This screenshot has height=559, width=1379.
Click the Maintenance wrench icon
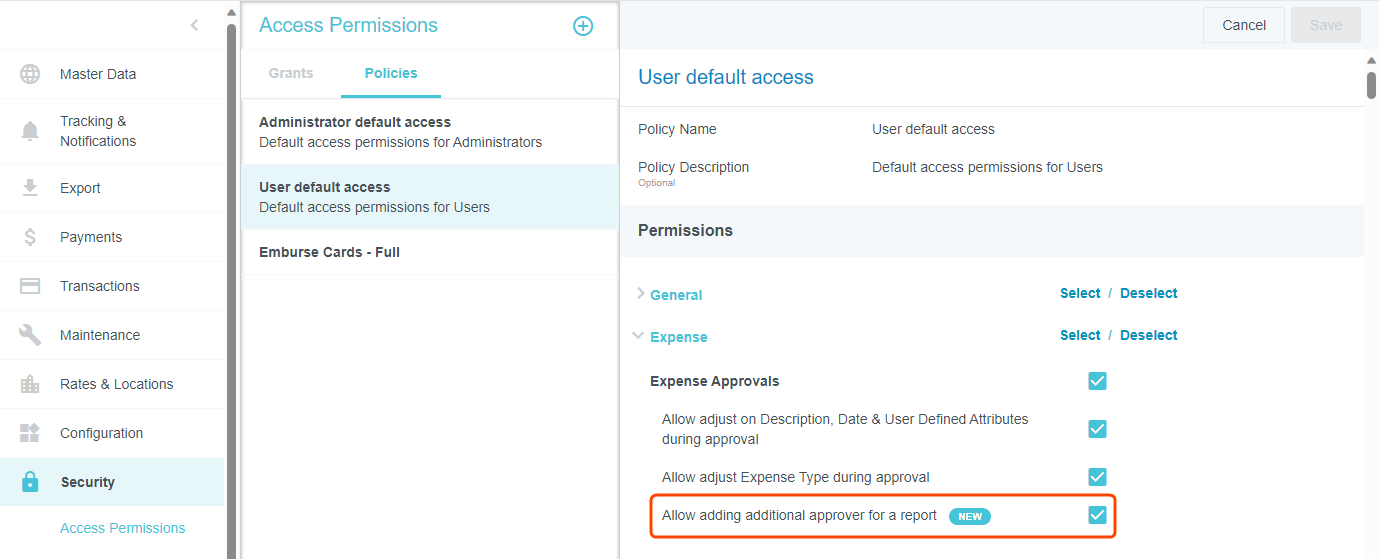30,335
